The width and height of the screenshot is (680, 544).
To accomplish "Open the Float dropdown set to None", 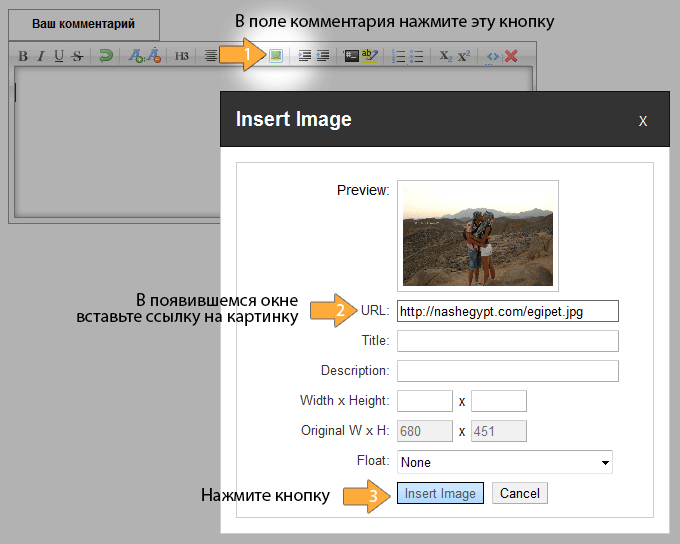I will (504, 462).
